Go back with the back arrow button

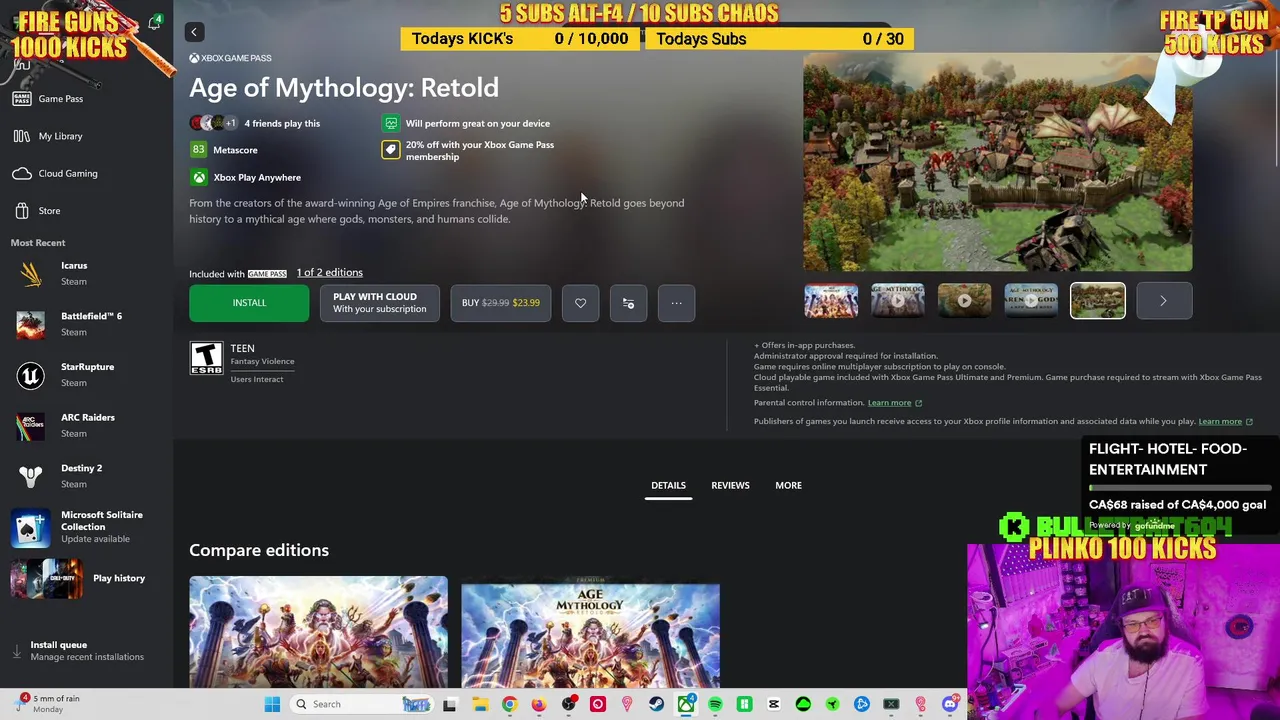coord(195,32)
